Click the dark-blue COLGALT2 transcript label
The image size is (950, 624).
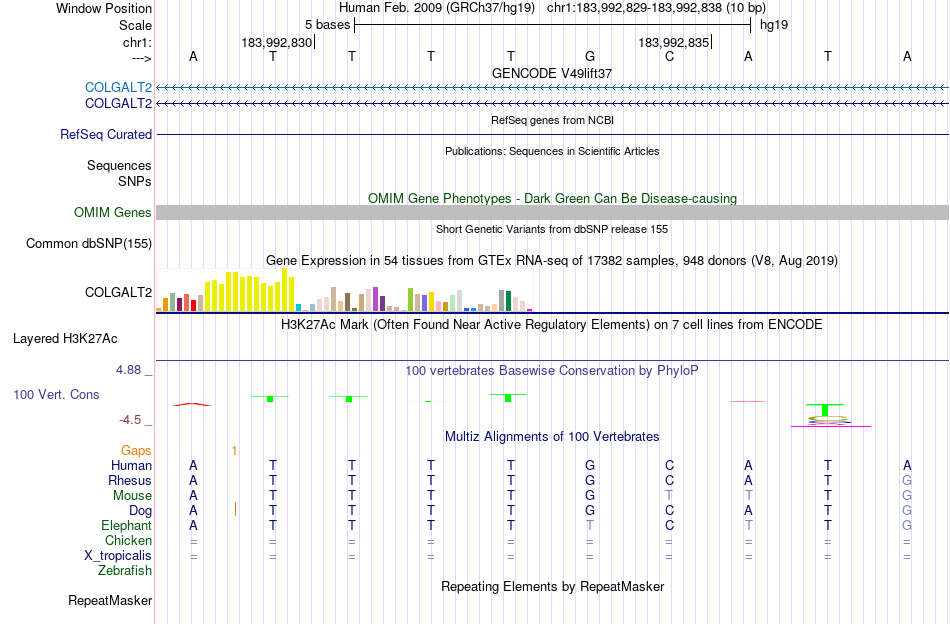118,104
